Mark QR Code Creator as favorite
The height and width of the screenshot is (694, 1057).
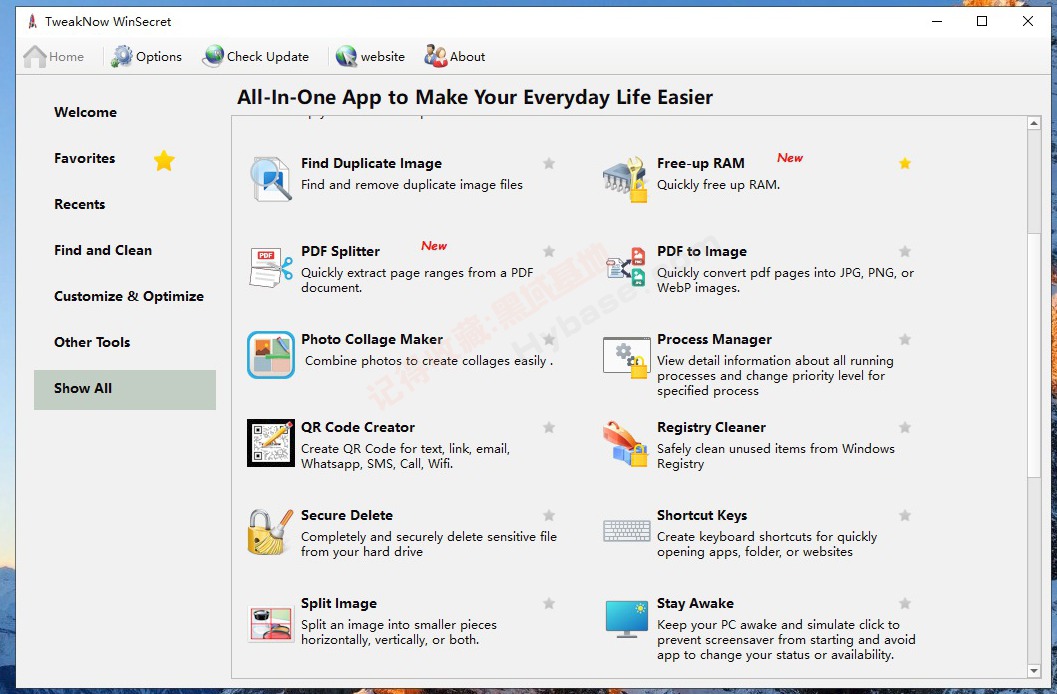(x=549, y=427)
